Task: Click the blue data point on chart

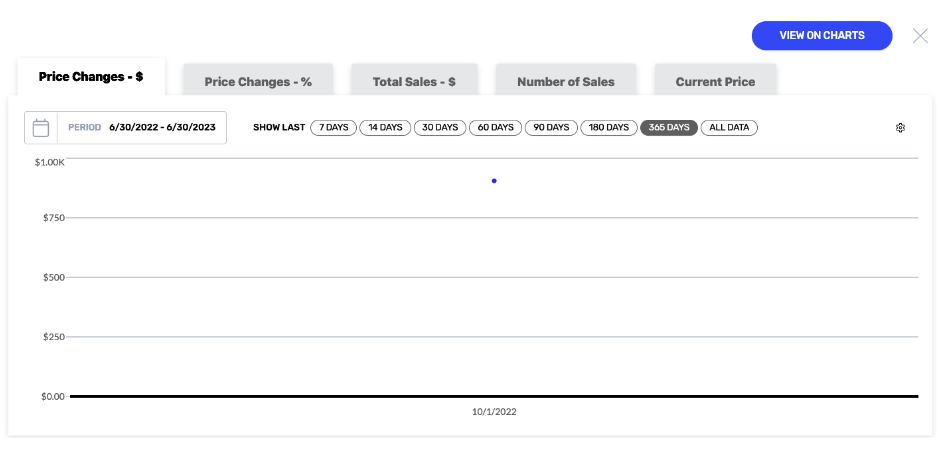Action: pyautogui.click(x=494, y=181)
